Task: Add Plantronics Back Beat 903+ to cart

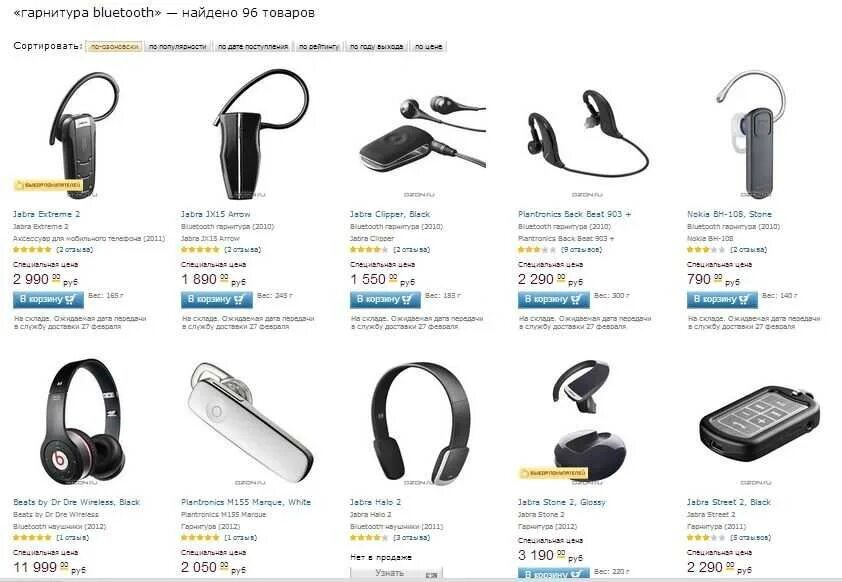Action: coord(553,299)
